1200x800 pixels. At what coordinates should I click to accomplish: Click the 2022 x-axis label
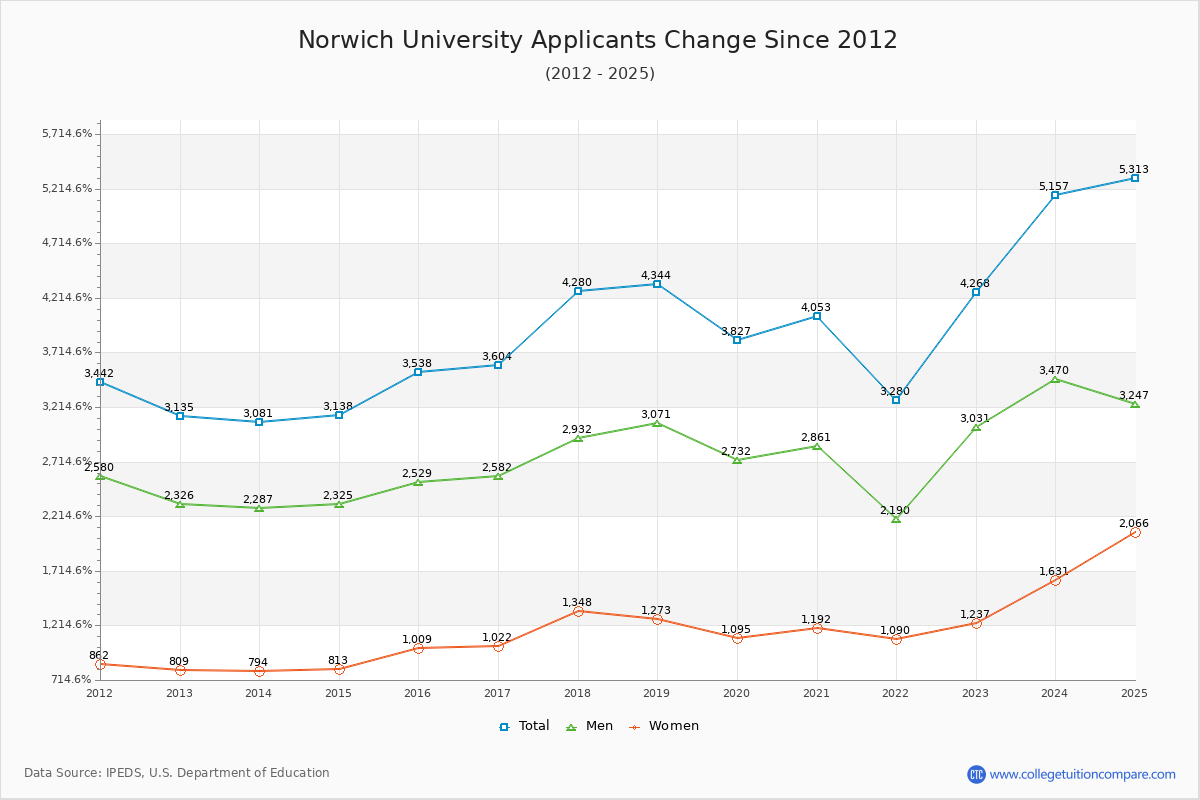point(896,693)
